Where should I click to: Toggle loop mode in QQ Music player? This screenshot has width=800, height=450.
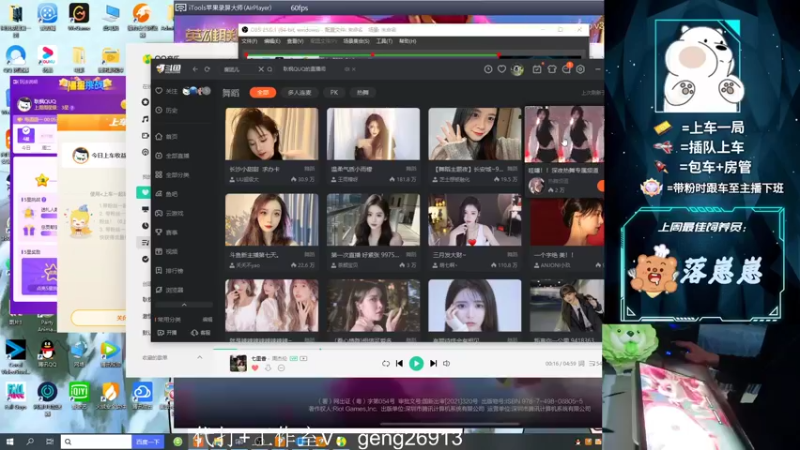(386, 363)
